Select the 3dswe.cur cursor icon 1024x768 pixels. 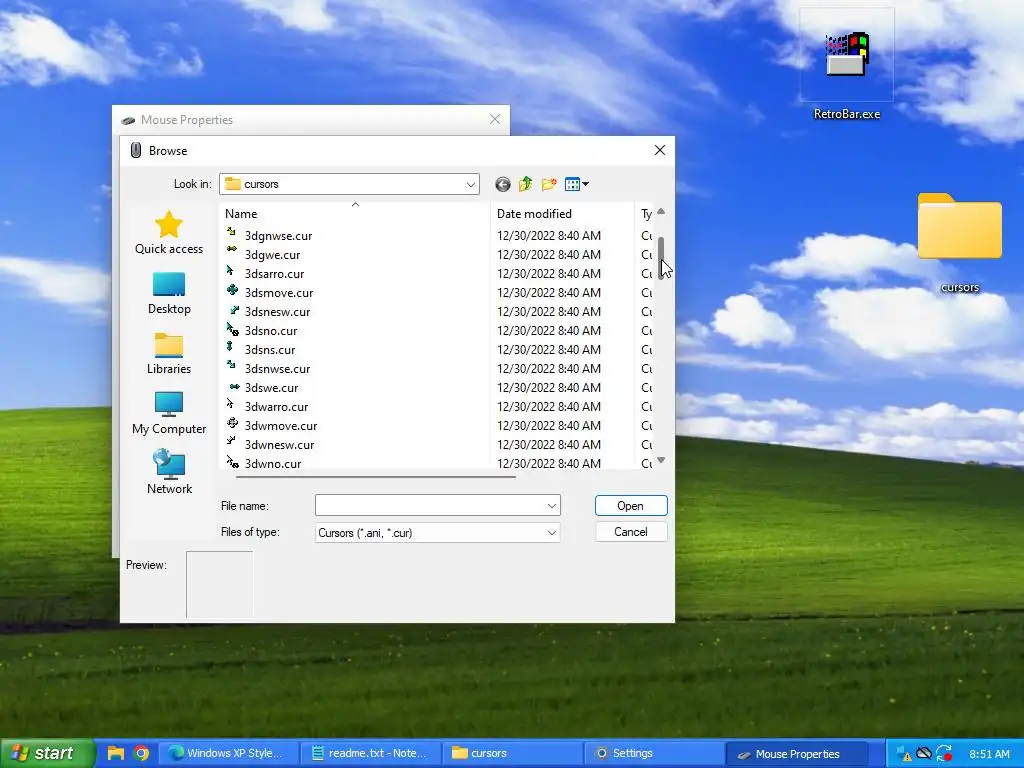[x=234, y=386]
